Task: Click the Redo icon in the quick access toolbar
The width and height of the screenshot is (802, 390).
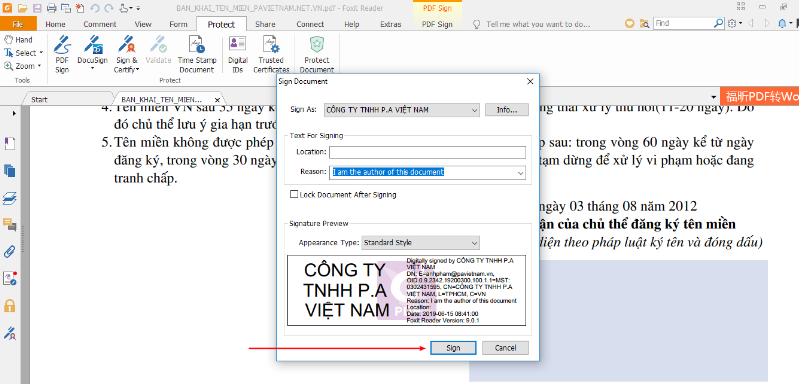Action: coord(108,8)
